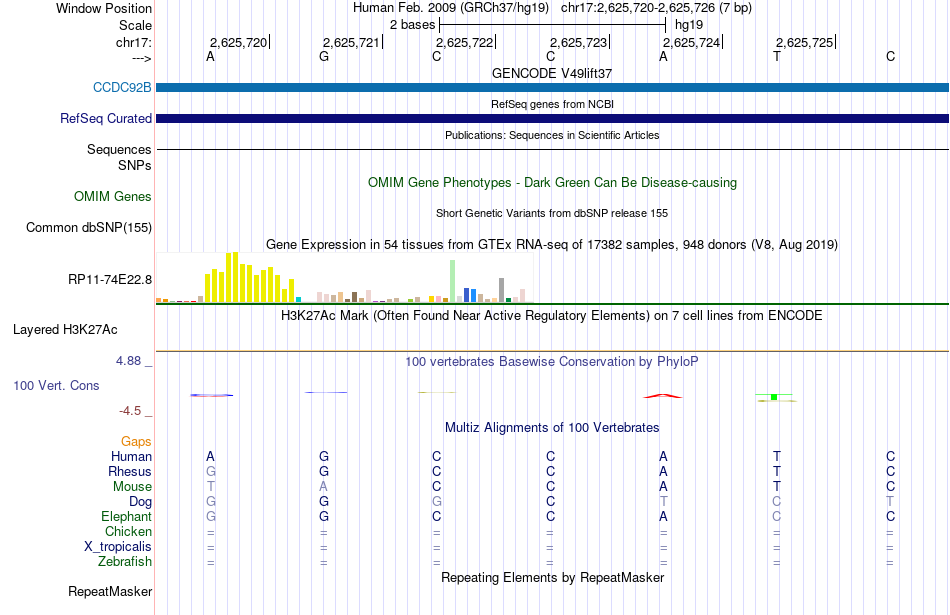Click the RP11-74E22.8 GTEx expression label
Viewport: 950px width, 615px height.
pyautogui.click(x=110, y=279)
